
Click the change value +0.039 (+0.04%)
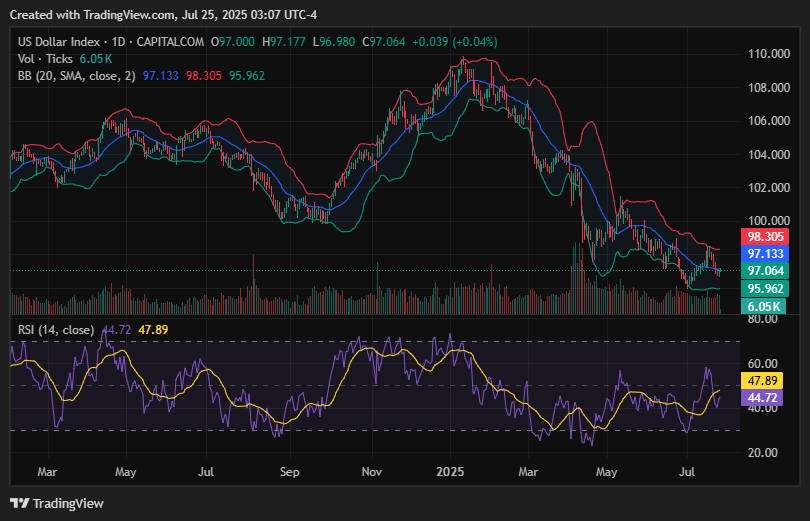[455, 42]
